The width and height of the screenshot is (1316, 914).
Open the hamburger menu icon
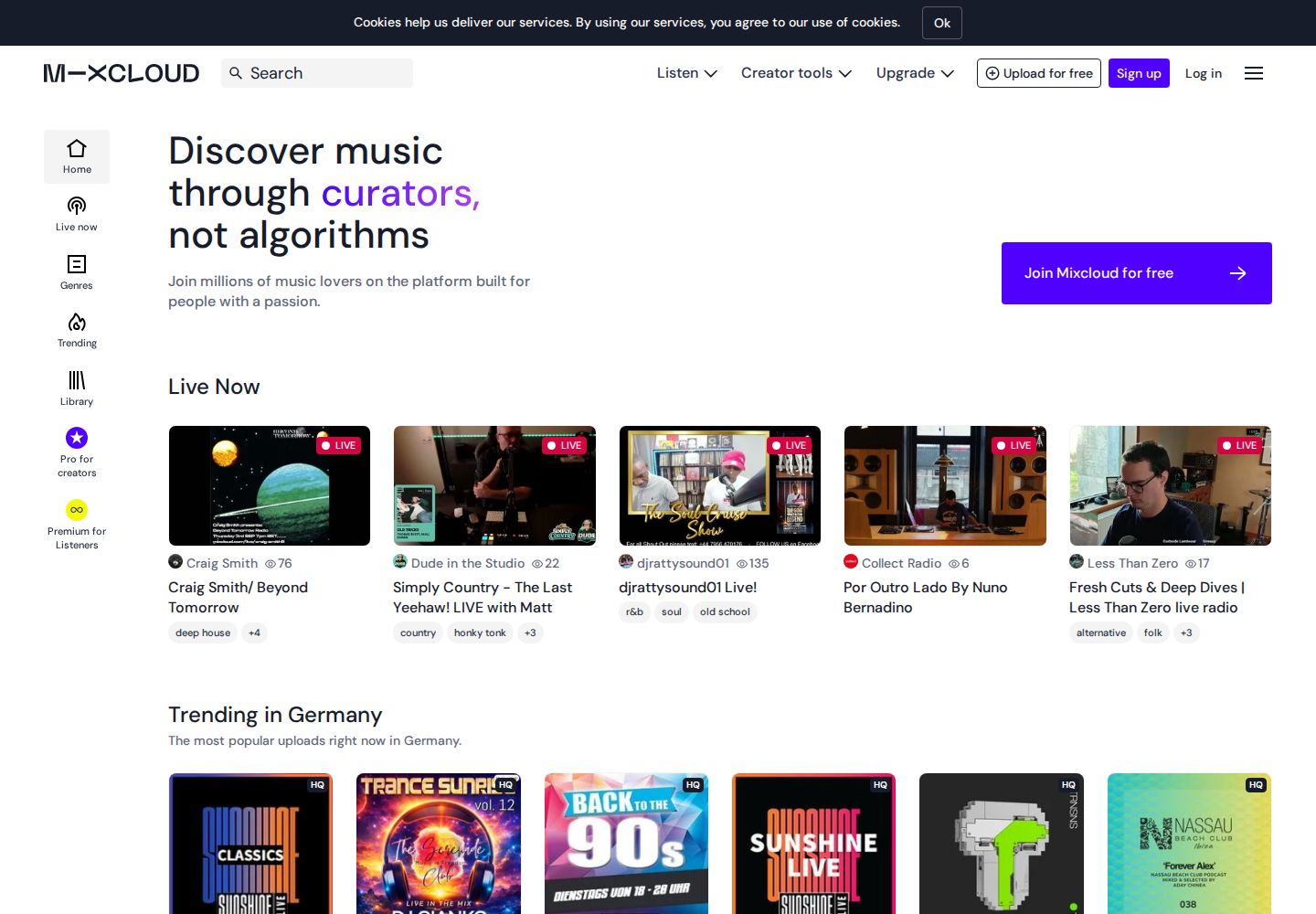(1254, 73)
